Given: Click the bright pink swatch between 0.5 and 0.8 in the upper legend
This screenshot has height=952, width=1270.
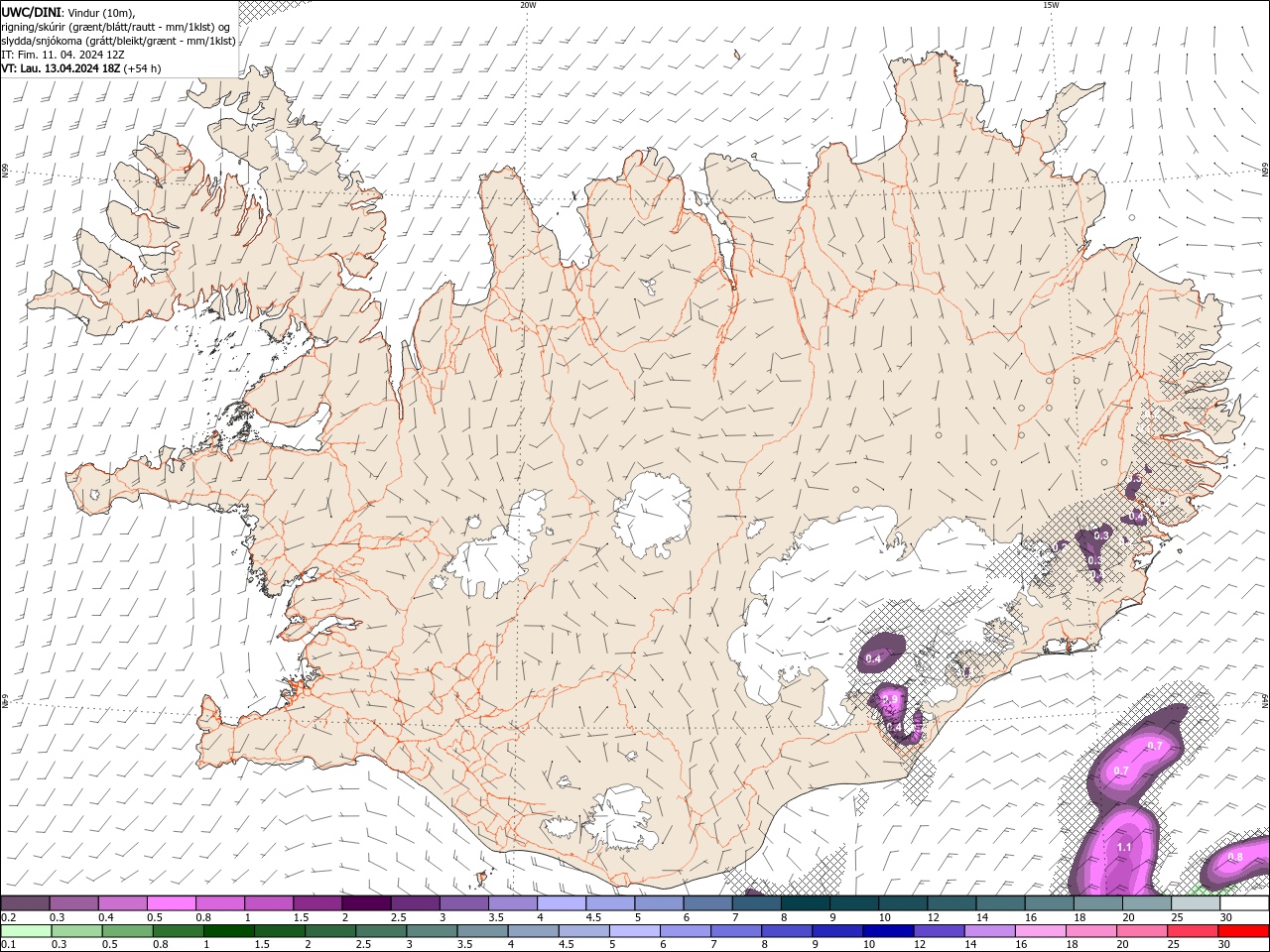Looking at the screenshot, I should pos(171,902).
